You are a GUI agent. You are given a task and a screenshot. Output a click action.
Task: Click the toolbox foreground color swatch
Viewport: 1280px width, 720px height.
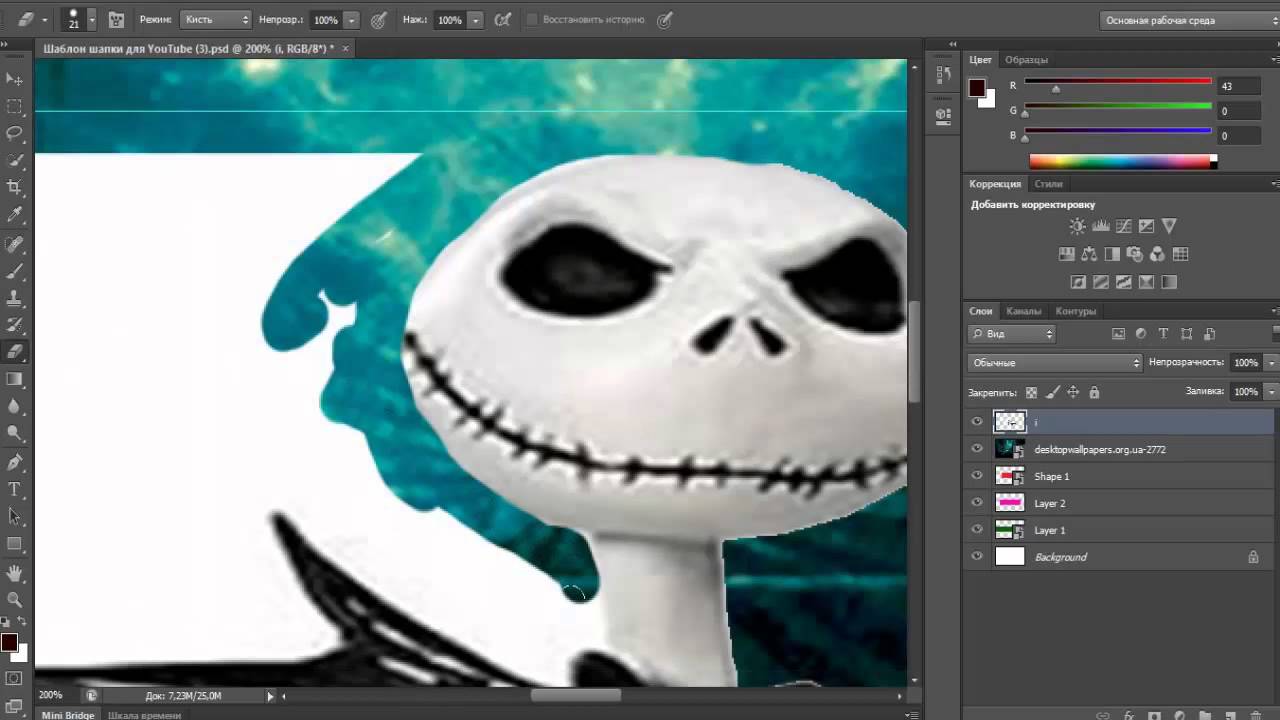click(x=9, y=642)
